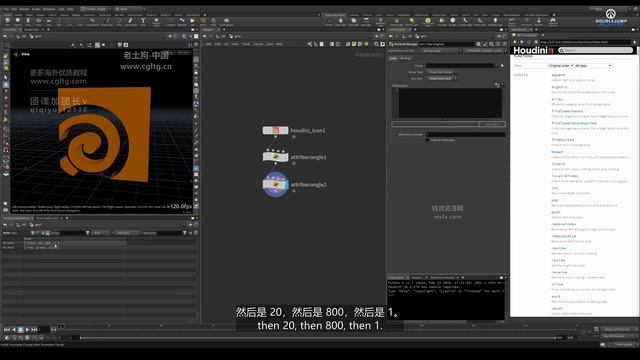This screenshot has width=640, height=360.
Task: Select the Environment Light shelf tool
Action: tap(427, 21)
